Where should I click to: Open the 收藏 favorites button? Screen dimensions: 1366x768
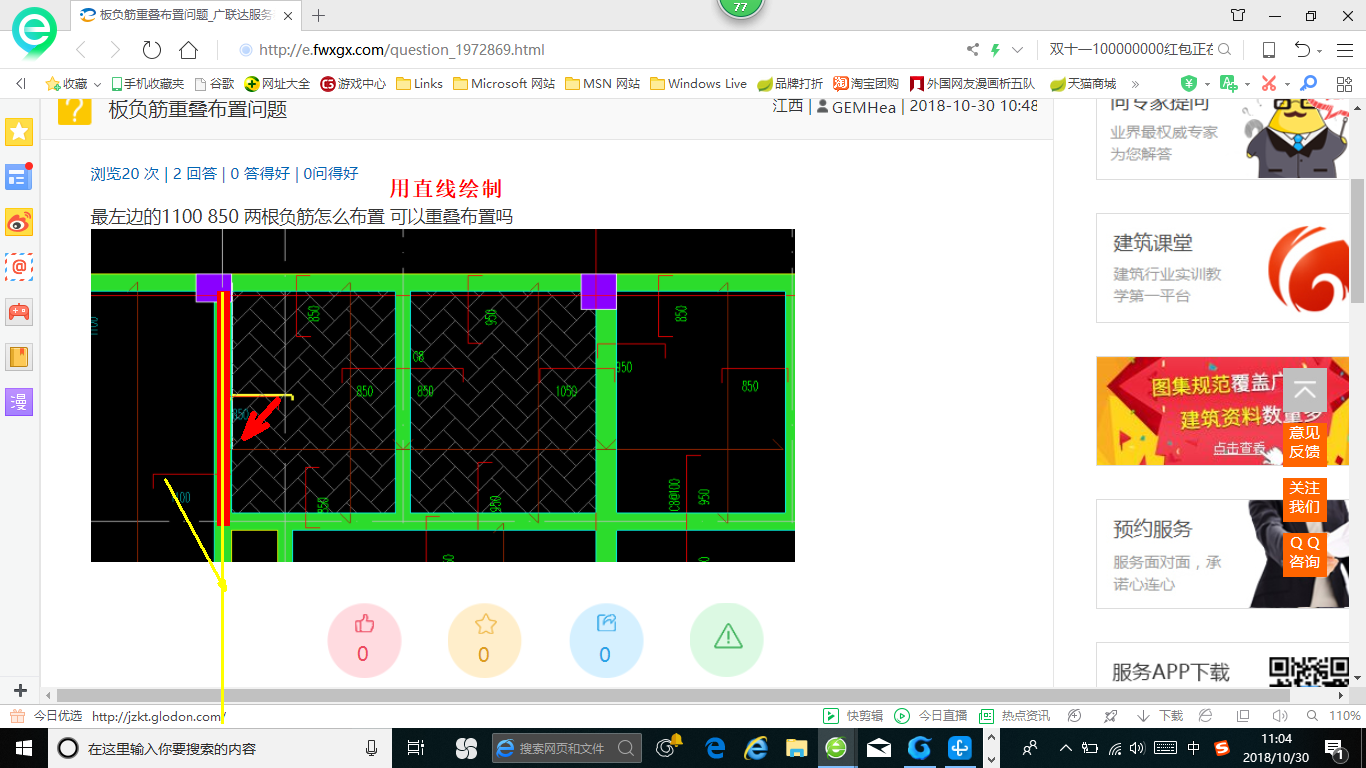coord(66,84)
